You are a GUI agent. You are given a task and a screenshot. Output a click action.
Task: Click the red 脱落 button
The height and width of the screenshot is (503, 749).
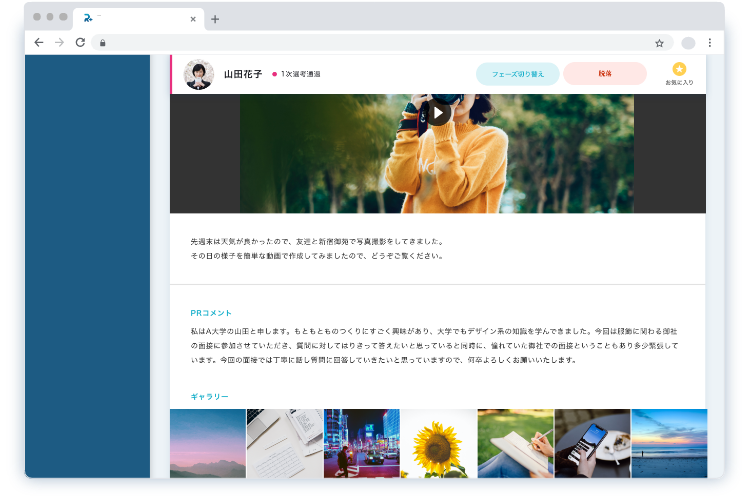coord(605,74)
